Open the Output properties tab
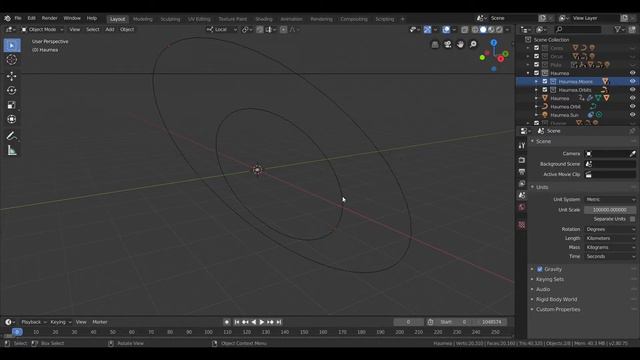This screenshot has width=640, height=360. click(522, 172)
